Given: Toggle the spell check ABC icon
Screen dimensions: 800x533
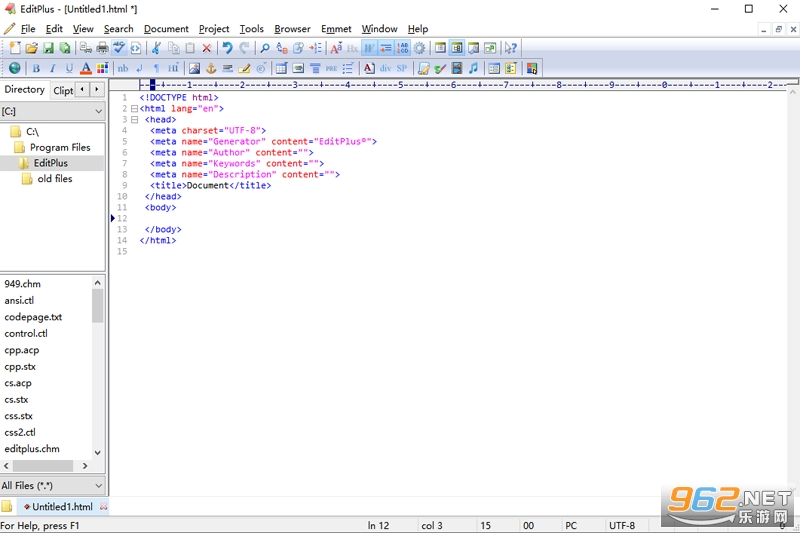Looking at the screenshot, I should coord(119,48).
